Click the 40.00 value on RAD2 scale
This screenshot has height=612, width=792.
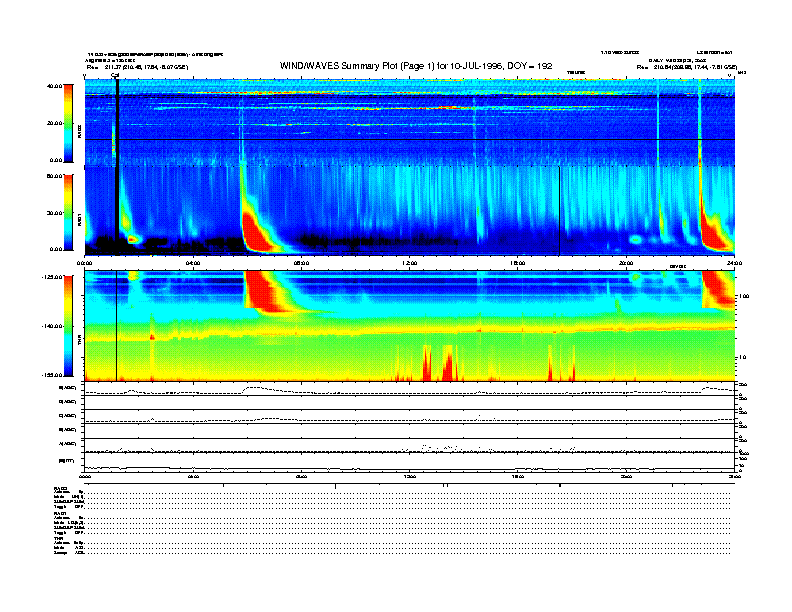pyautogui.click(x=55, y=86)
